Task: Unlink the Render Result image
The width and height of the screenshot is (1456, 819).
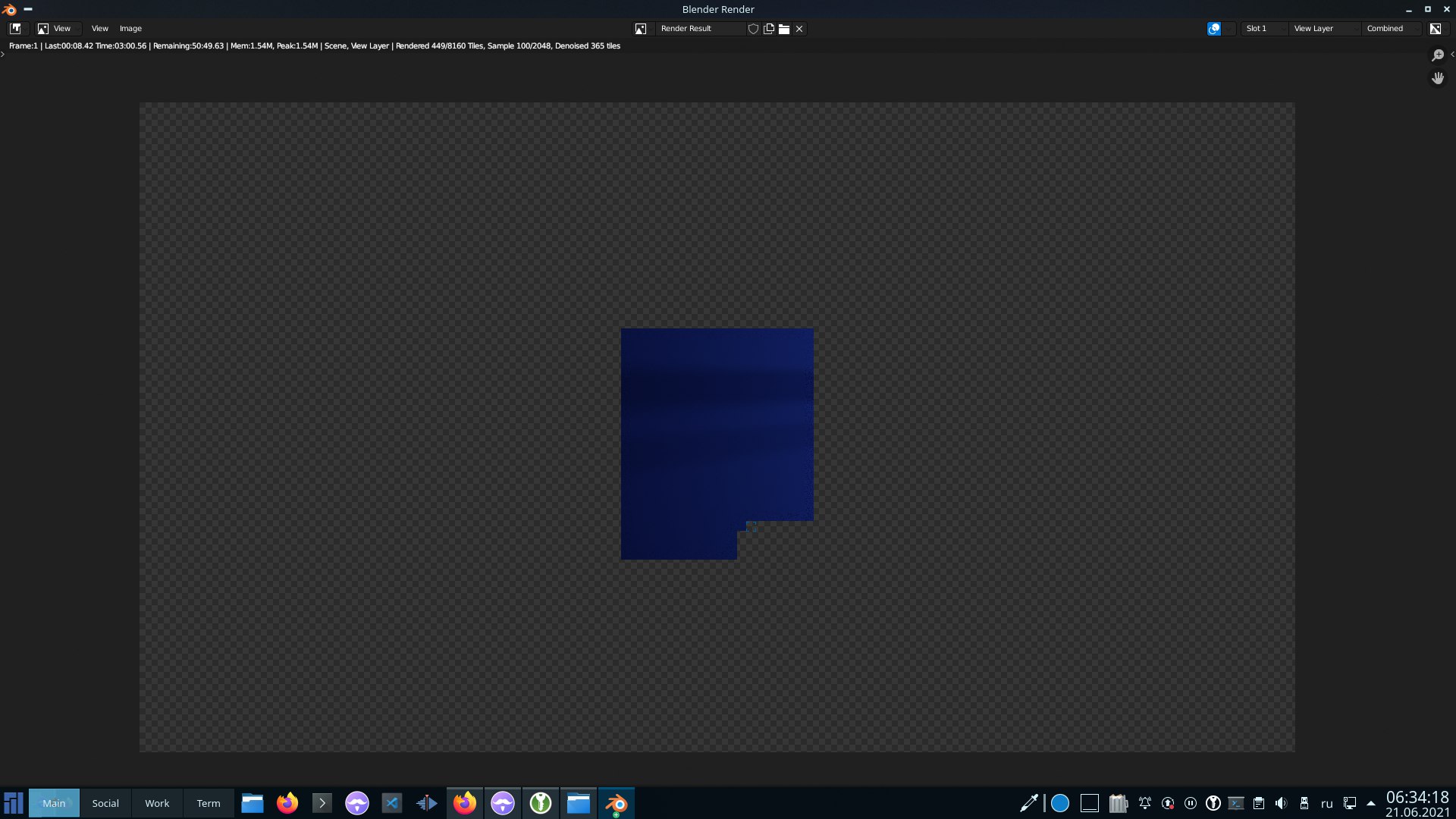Action: [799, 29]
